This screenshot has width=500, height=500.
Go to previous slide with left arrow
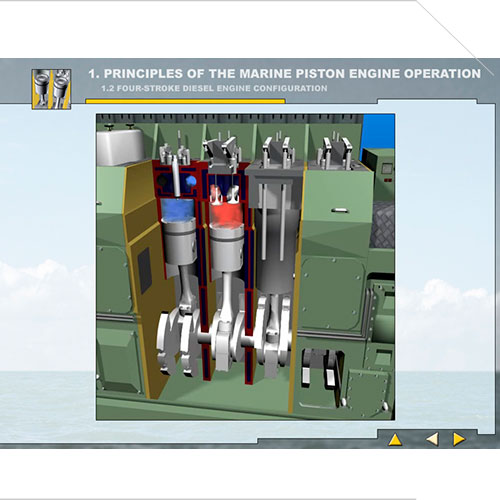(432, 439)
